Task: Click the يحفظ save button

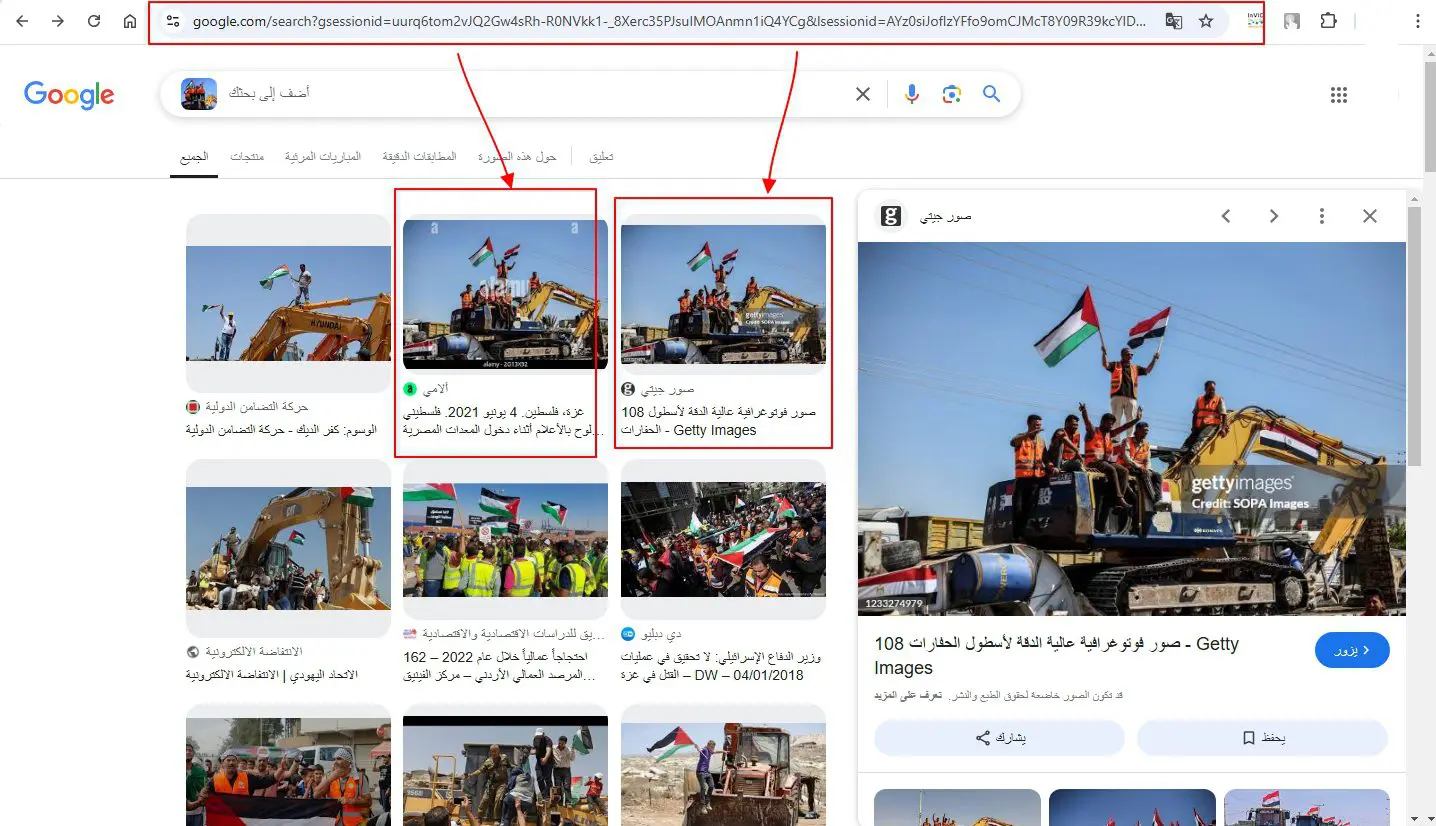Action: click(1262, 738)
